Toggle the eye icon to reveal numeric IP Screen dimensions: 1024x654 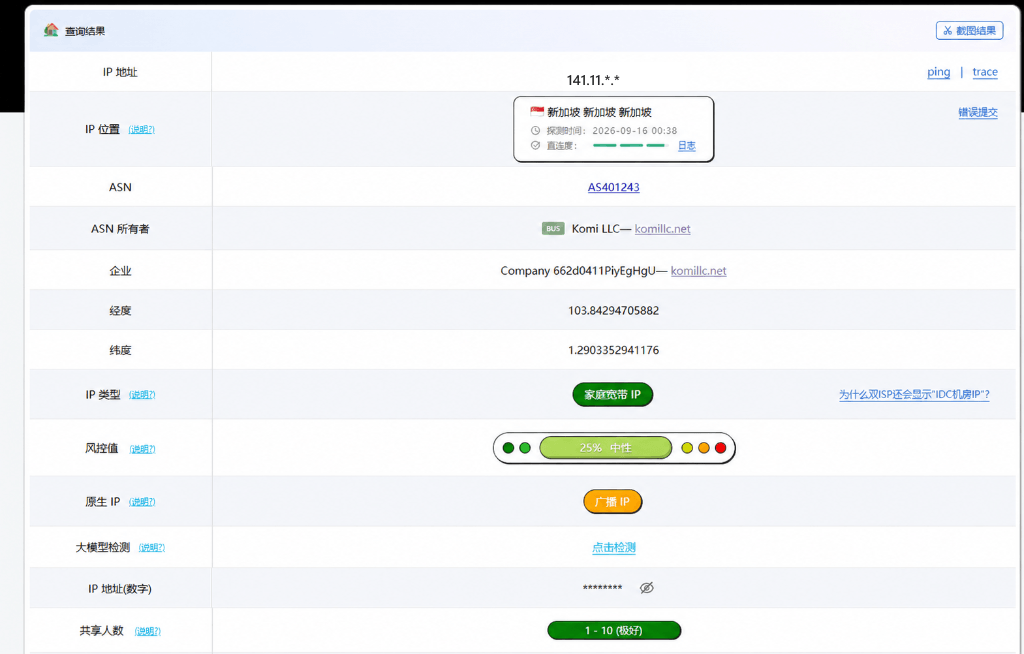[x=647, y=588]
